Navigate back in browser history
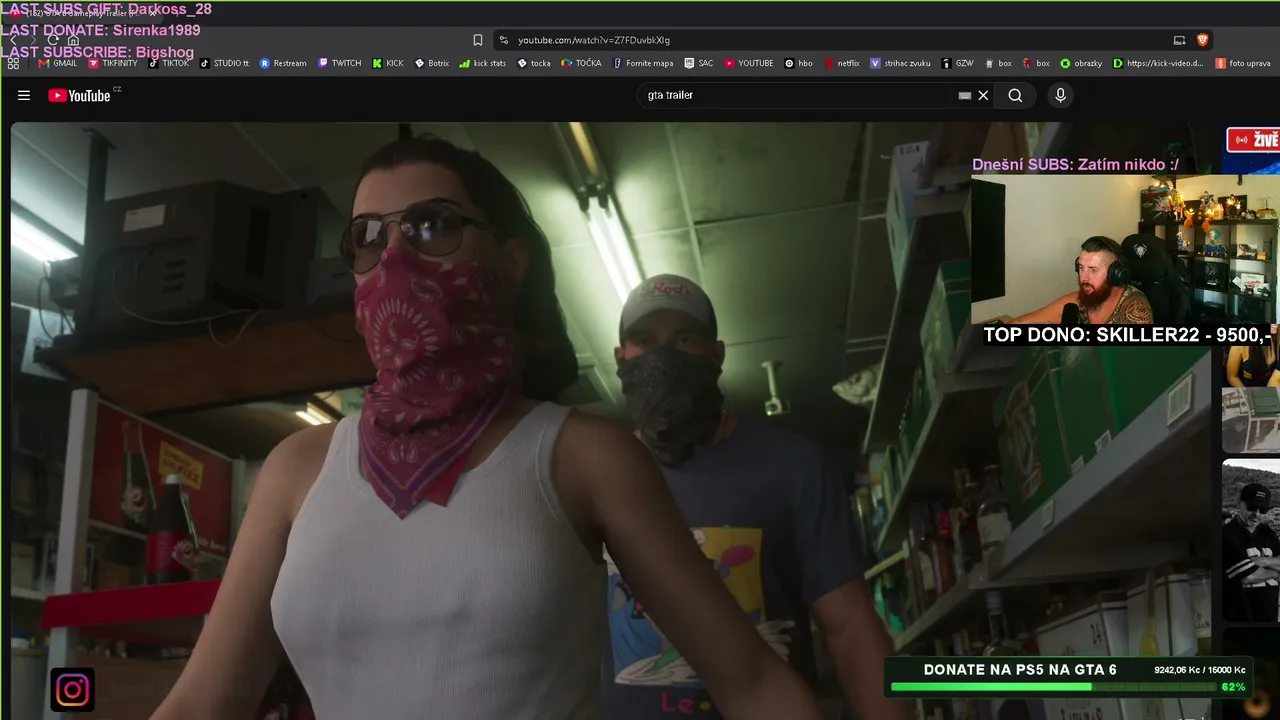 pos(13,40)
